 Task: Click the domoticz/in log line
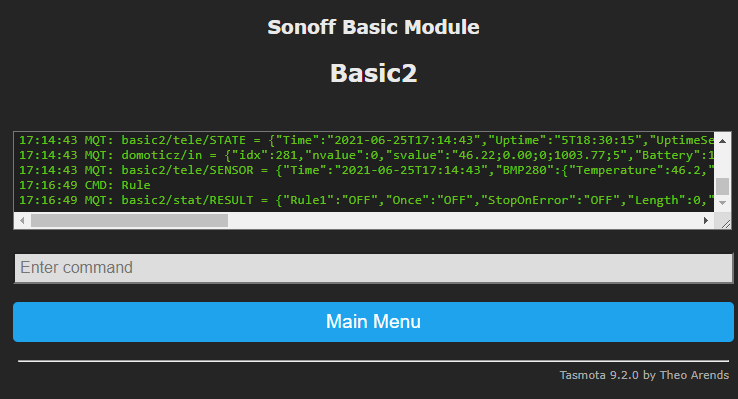(366, 155)
